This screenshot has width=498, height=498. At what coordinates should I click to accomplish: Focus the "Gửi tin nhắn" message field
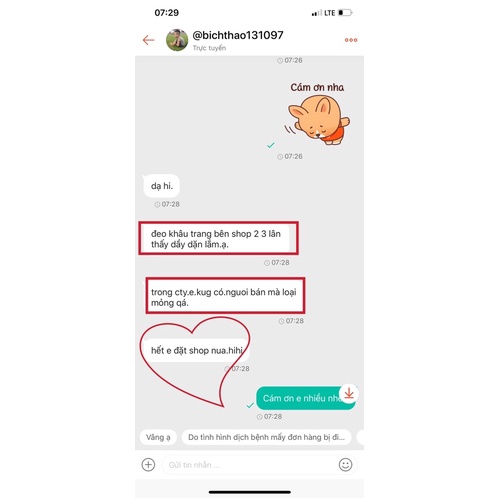click(x=248, y=465)
